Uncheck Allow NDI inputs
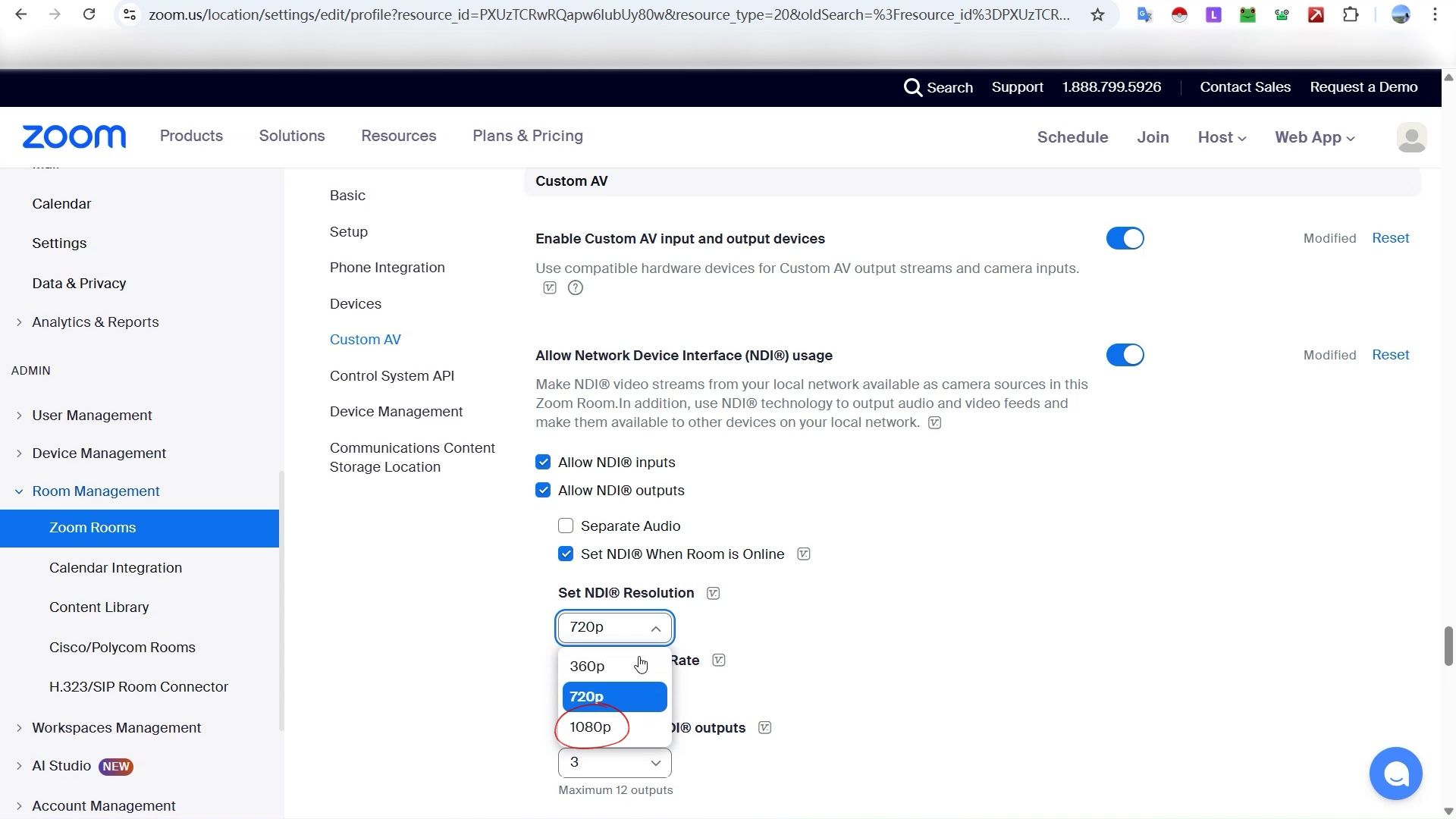 pyautogui.click(x=543, y=463)
